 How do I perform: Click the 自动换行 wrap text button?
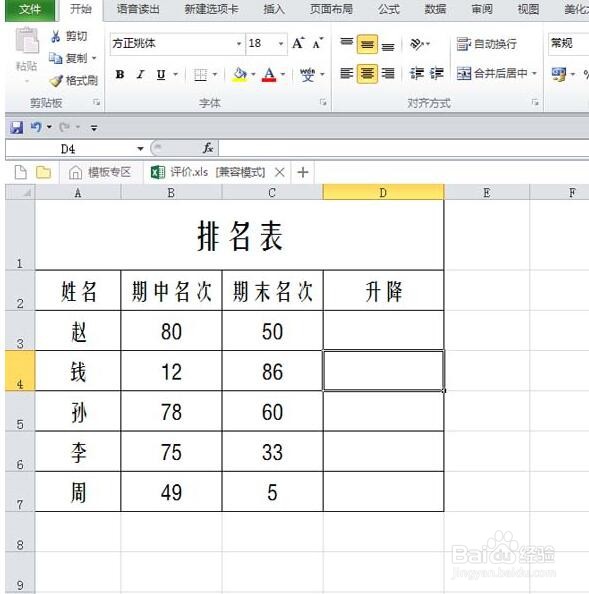pos(487,44)
